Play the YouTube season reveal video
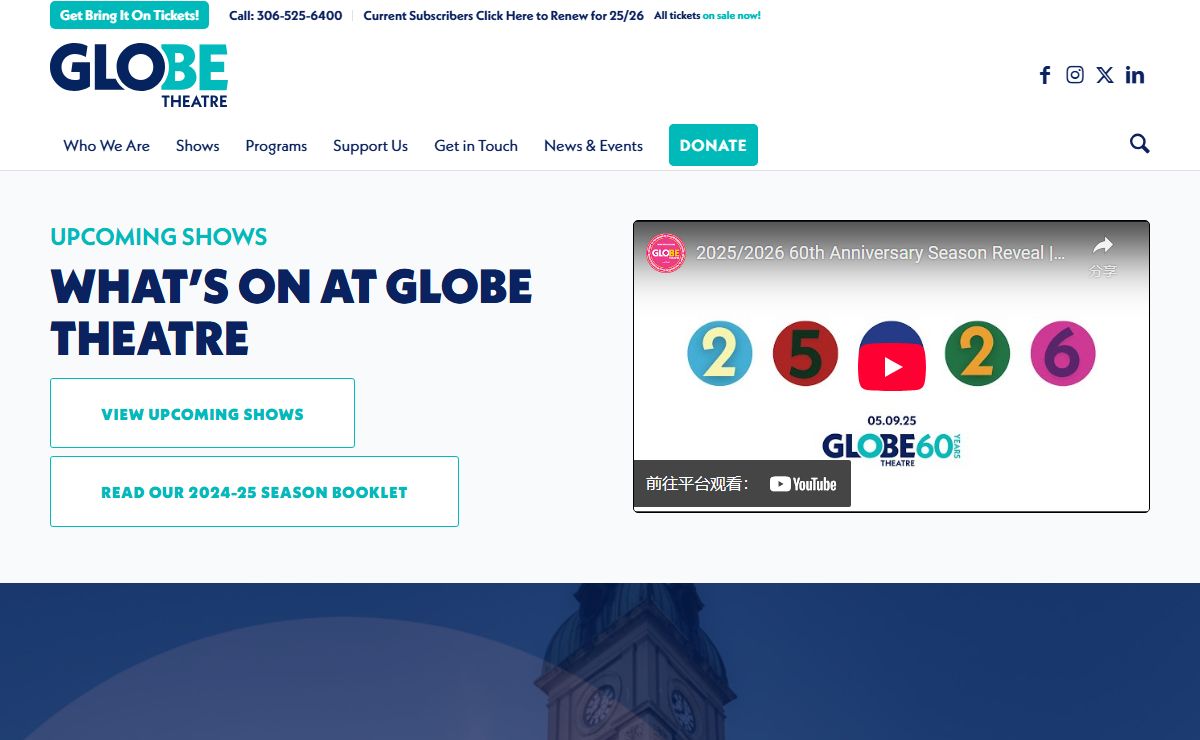The image size is (1200, 740). (892, 367)
